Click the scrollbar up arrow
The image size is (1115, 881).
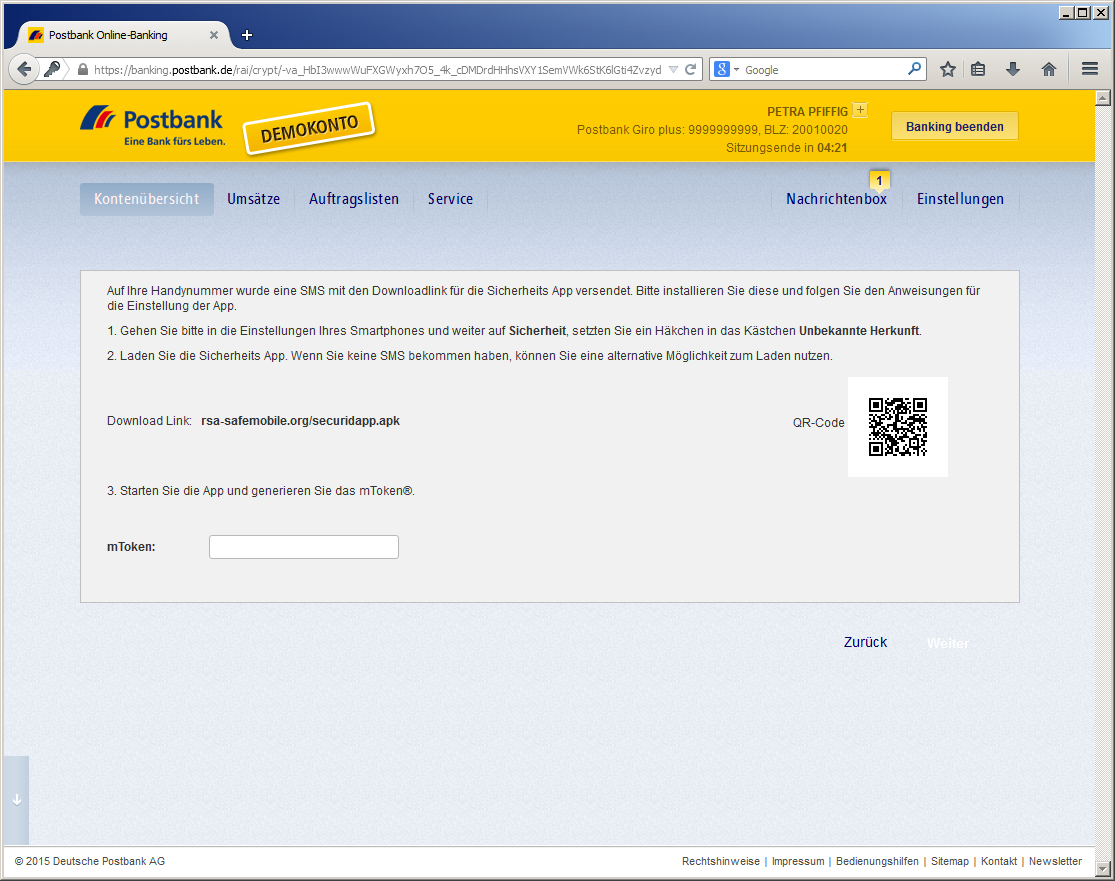coord(1102,98)
